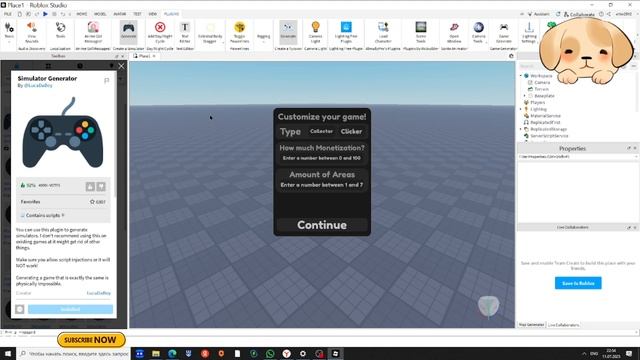
Task: Click the blue Play arrow in quick access bar
Action: click(x=45, y=14)
